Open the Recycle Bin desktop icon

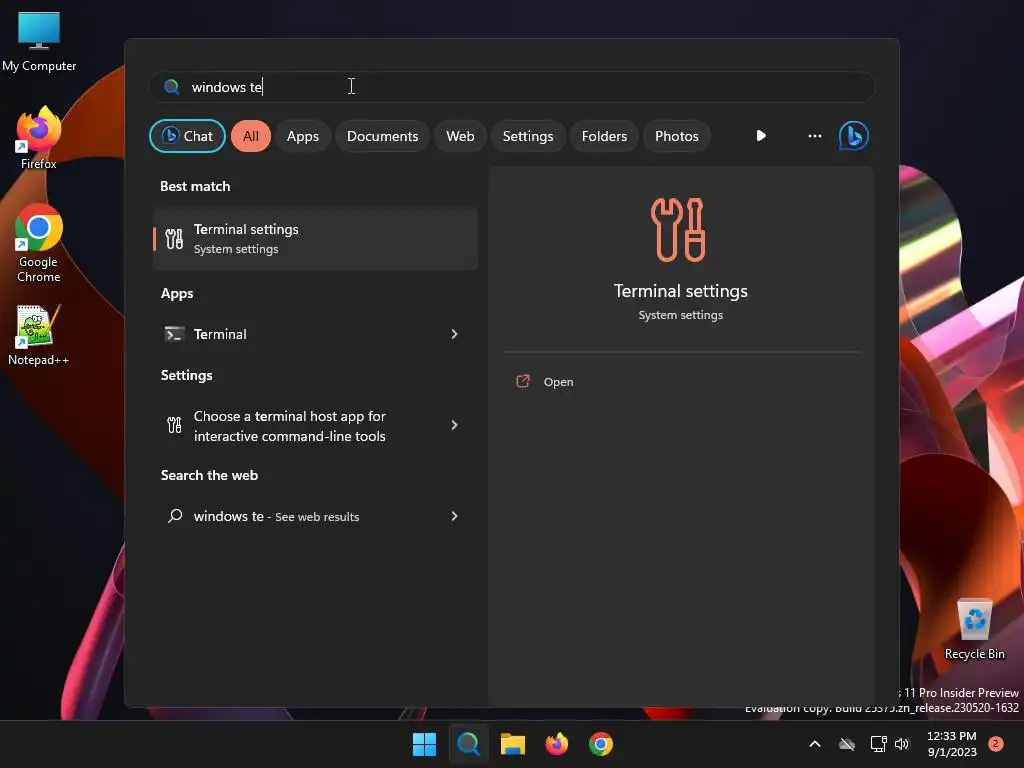click(x=974, y=628)
